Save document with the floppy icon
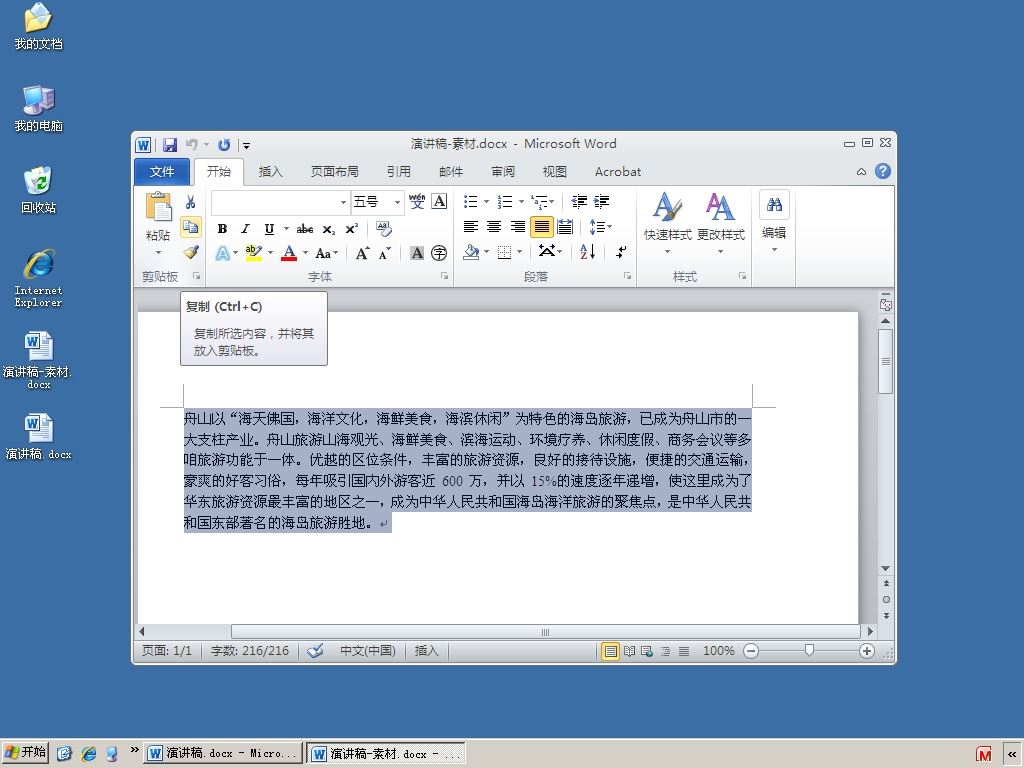 (x=170, y=144)
